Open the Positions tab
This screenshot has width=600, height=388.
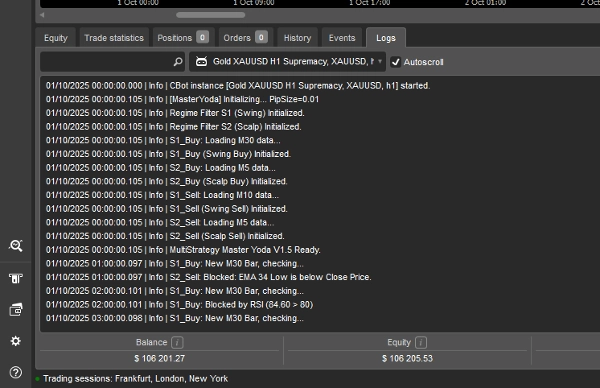[183, 38]
